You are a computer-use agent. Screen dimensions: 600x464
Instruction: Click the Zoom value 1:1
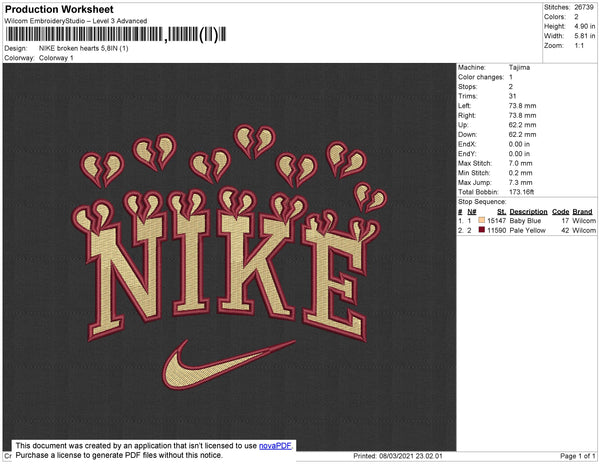(x=579, y=46)
